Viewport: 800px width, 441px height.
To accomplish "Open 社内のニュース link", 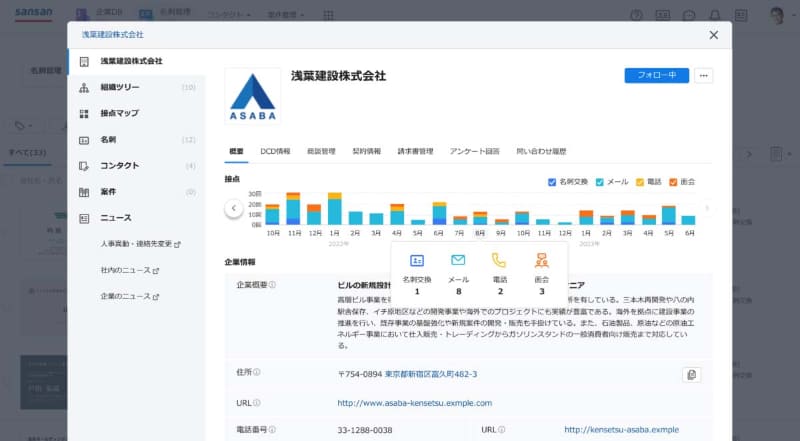I will (x=130, y=271).
